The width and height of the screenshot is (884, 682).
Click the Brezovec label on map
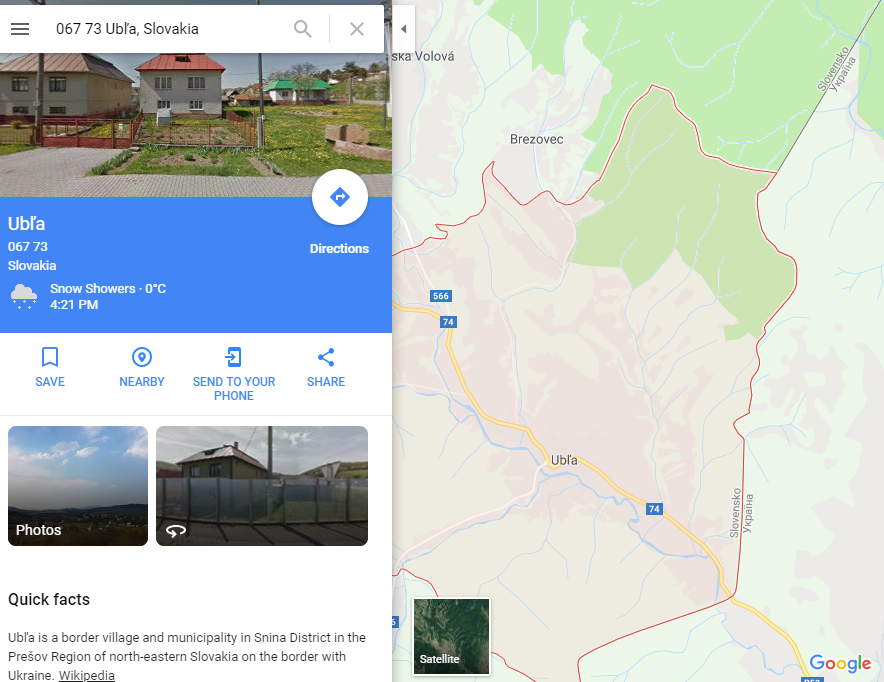537,139
